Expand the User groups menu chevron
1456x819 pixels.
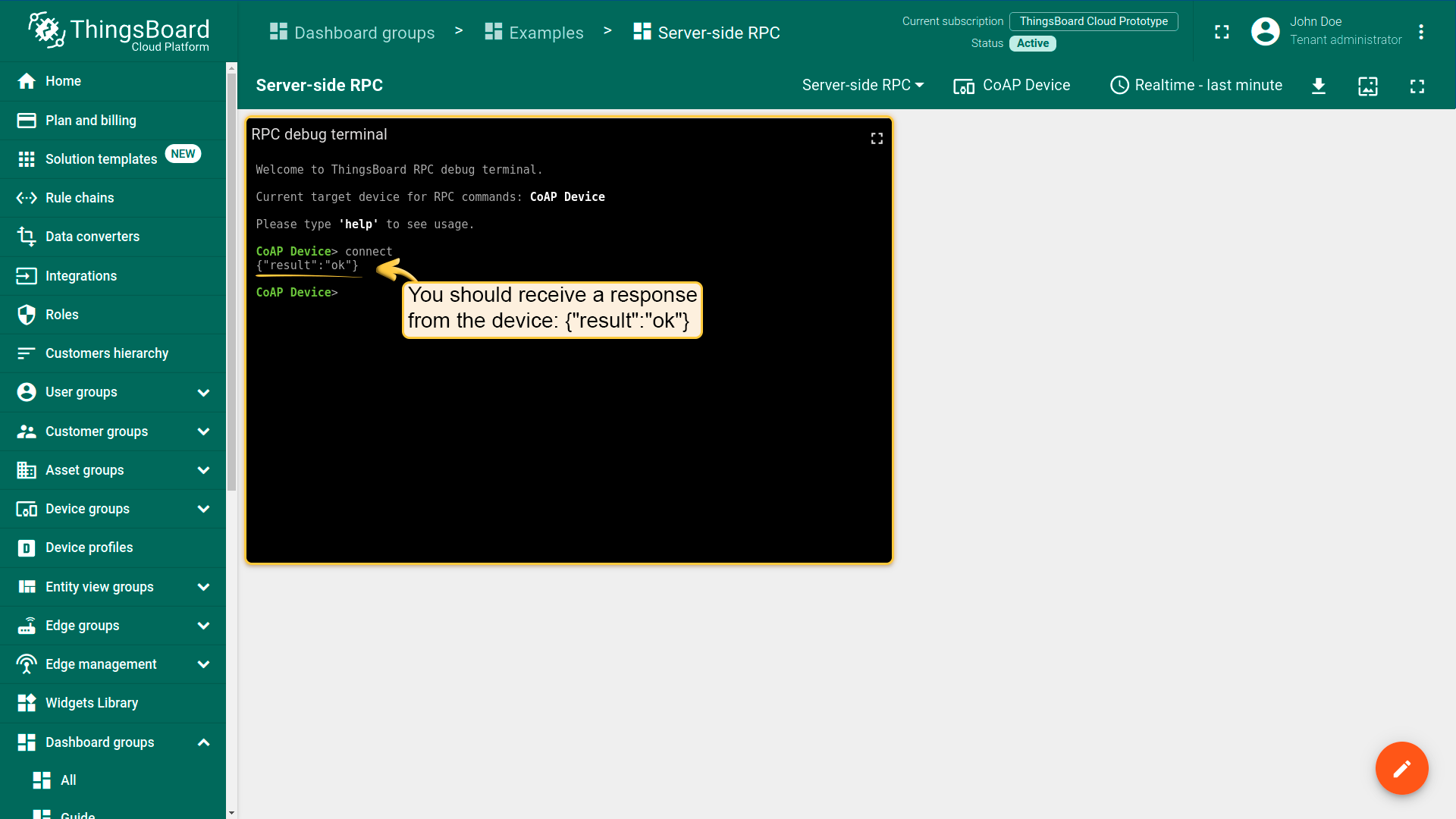pyautogui.click(x=203, y=393)
